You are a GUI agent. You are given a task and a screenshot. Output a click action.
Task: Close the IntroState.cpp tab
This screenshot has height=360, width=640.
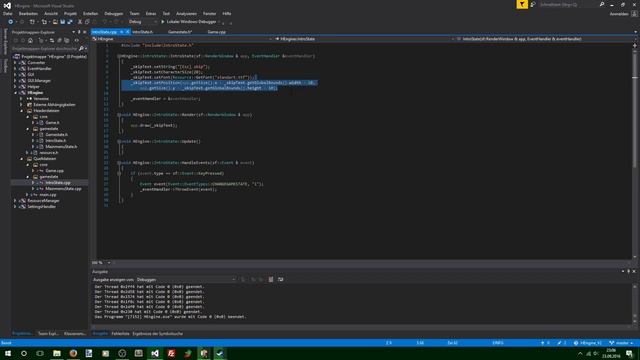[x=127, y=32]
